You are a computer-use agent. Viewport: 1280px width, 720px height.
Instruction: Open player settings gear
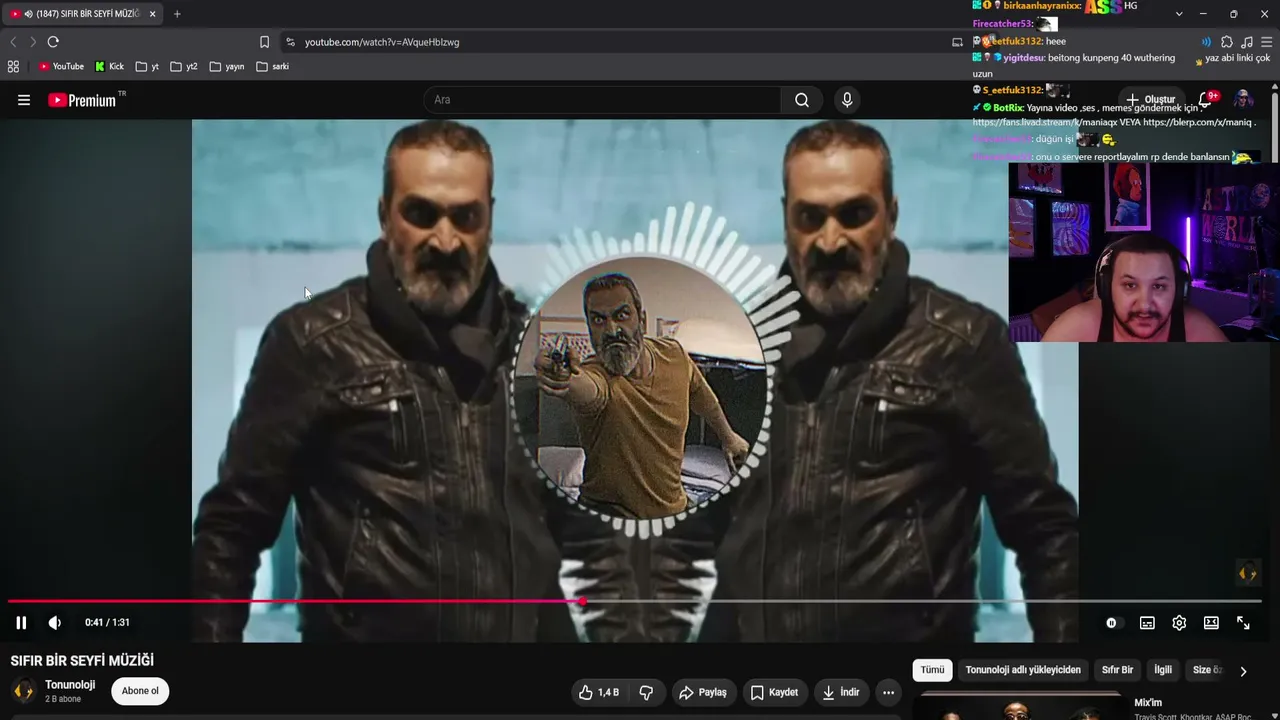pyautogui.click(x=1179, y=623)
